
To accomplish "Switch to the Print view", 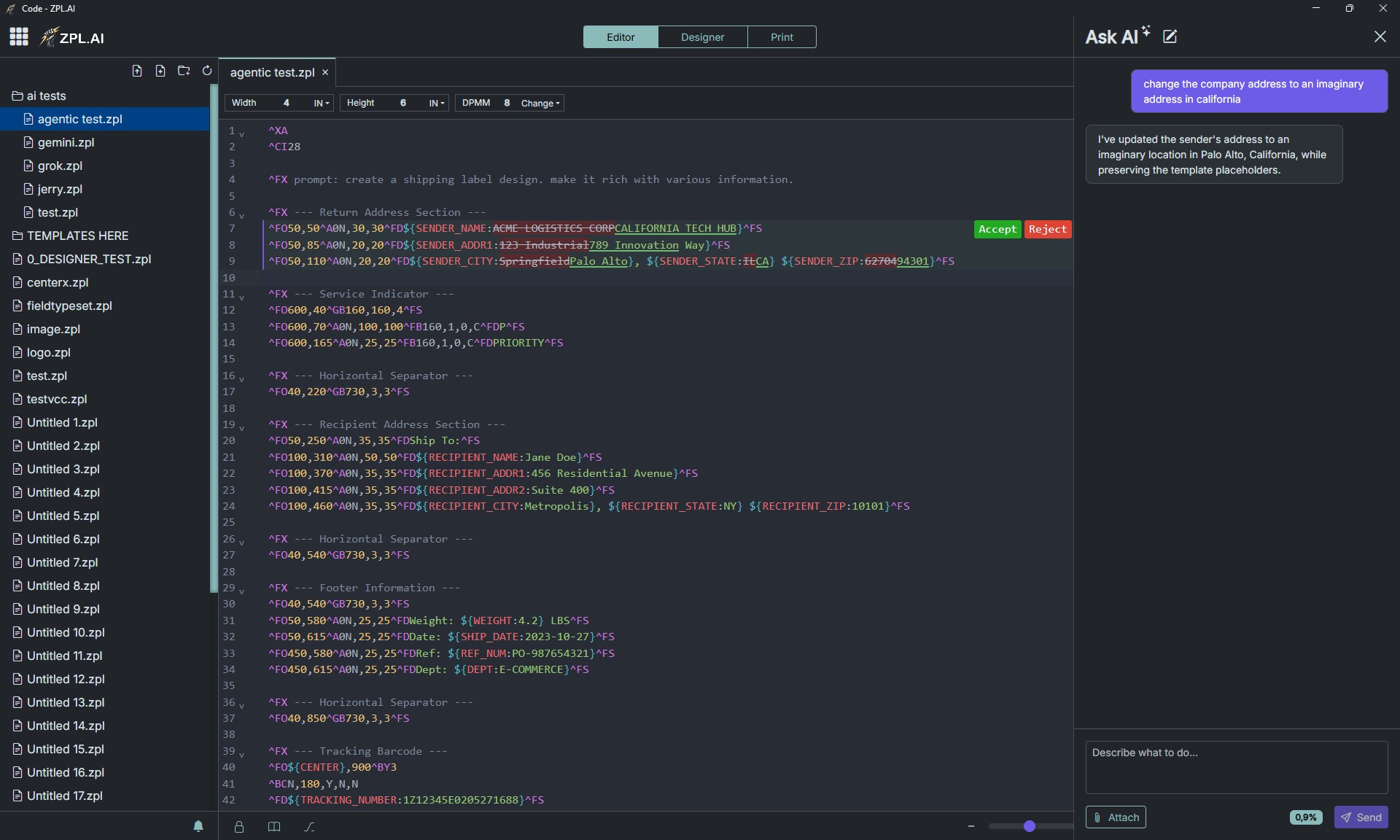I will 782,37.
